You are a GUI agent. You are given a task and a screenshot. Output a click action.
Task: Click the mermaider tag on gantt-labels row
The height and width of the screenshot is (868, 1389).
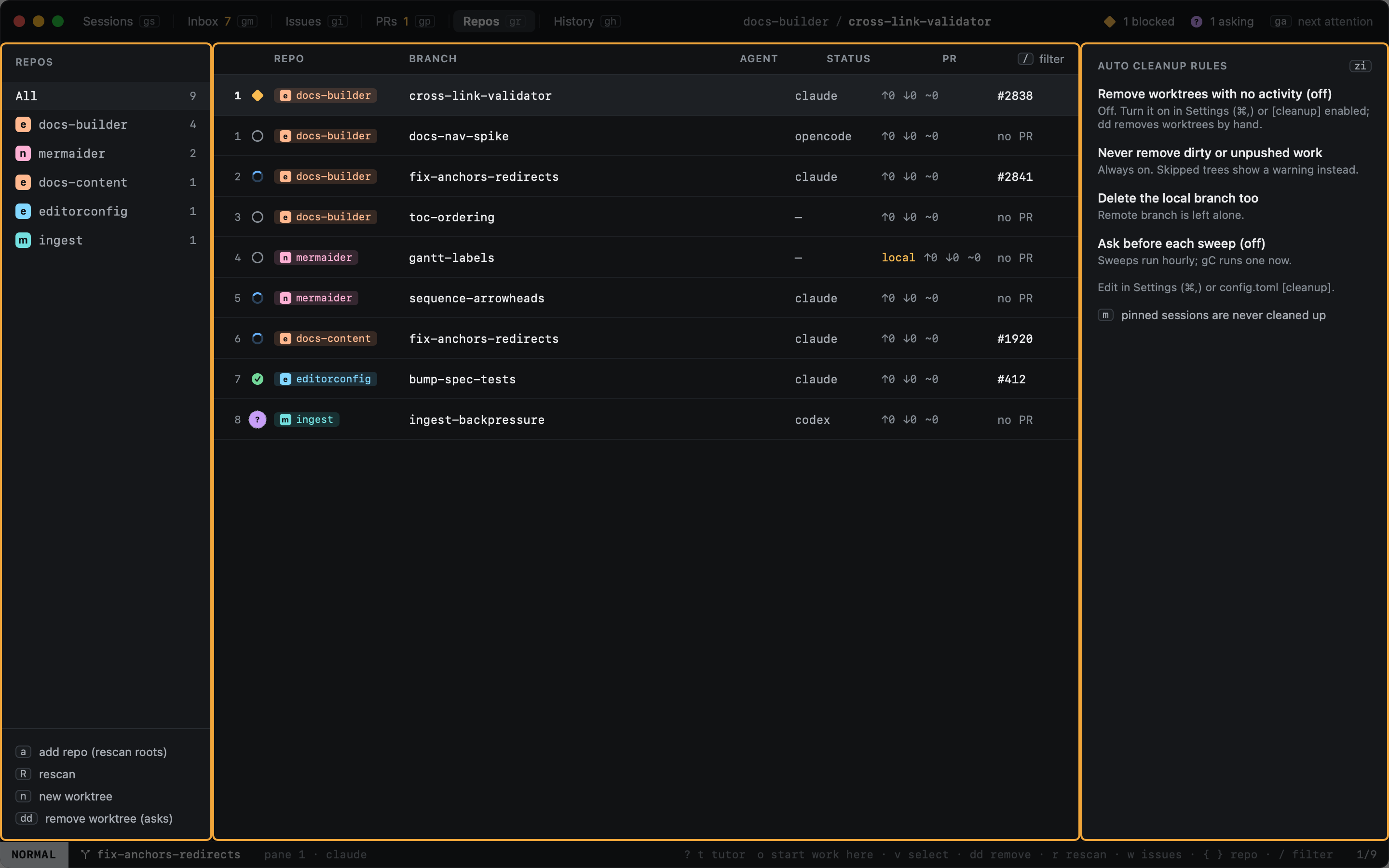click(316, 257)
